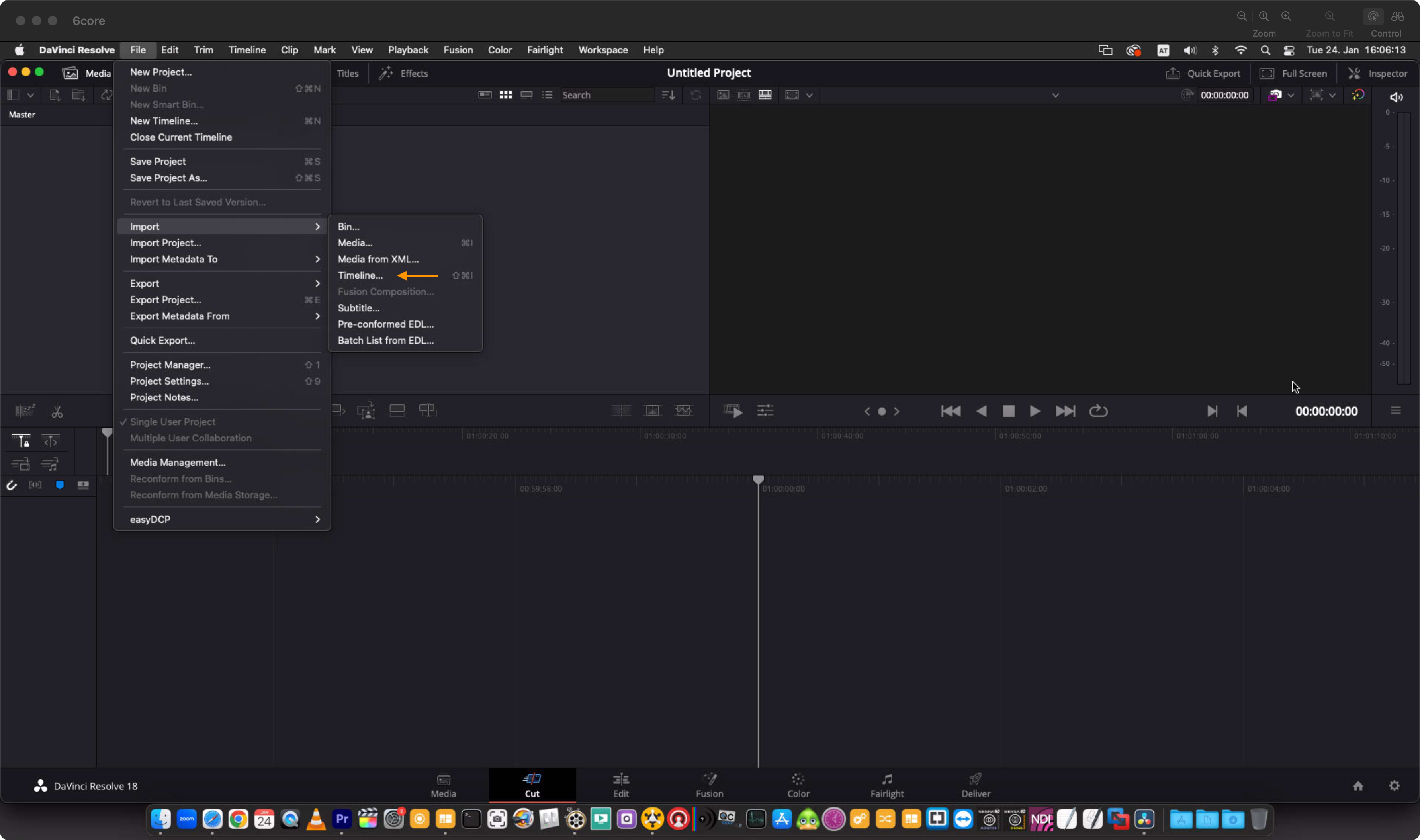Switch to the Fusion page tab
The width and height of the screenshot is (1420, 840).
coord(709,785)
